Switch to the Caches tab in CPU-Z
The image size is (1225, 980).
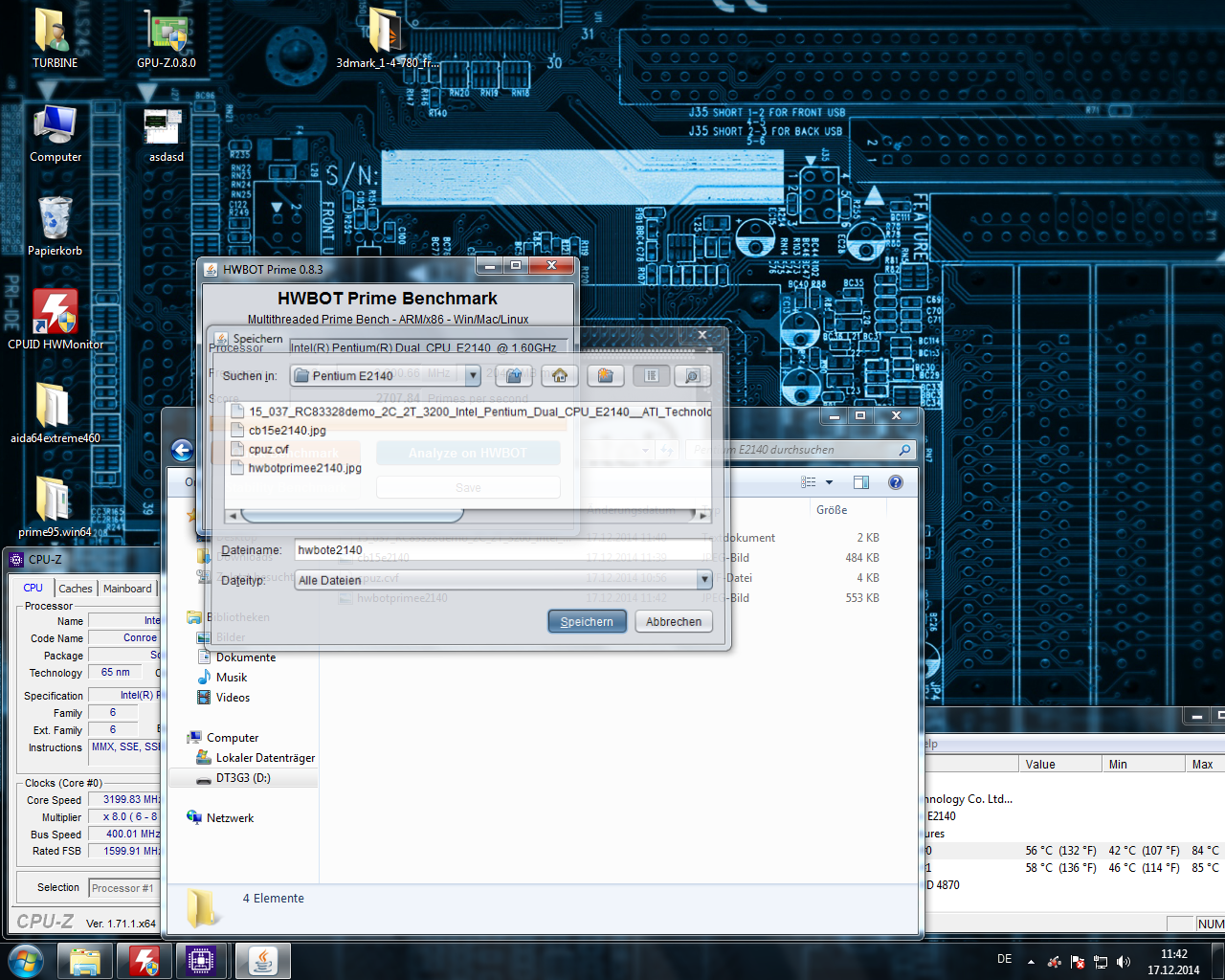76,589
